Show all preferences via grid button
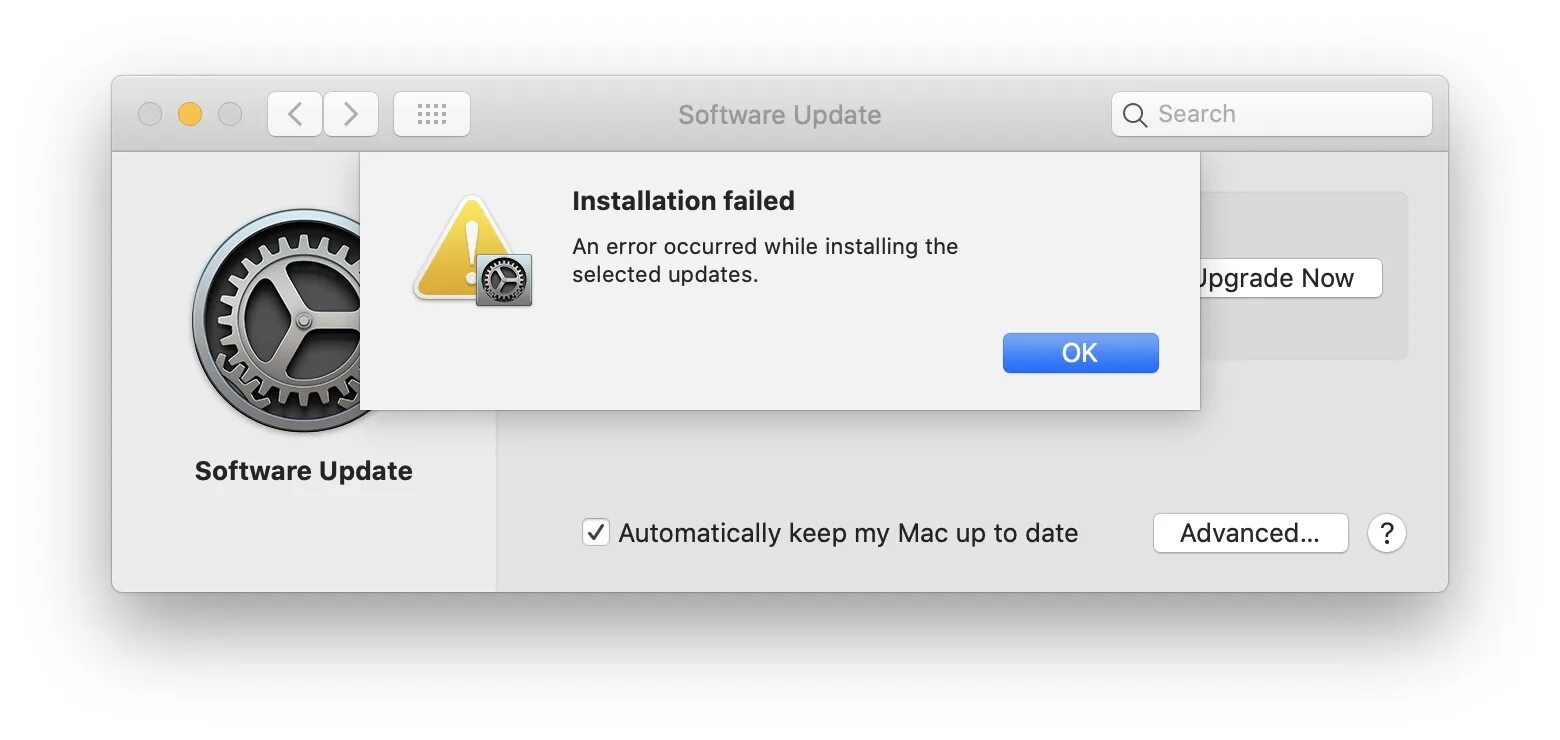The height and width of the screenshot is (740, 1560). pos(431,114)
